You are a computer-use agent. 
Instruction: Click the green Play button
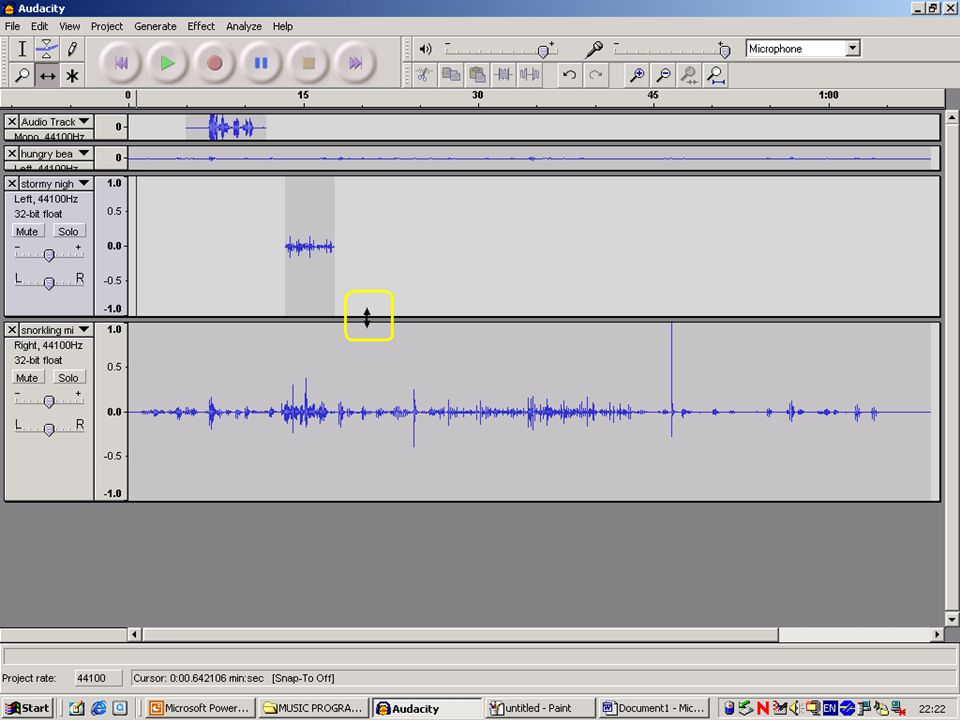[x=167, y=62]
